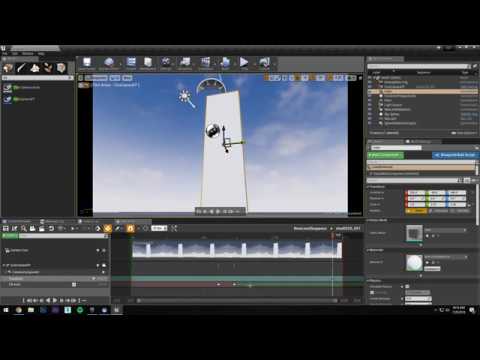
Task: Open Spotify from the Windows taskbar
Action: (x=80, y=310)
